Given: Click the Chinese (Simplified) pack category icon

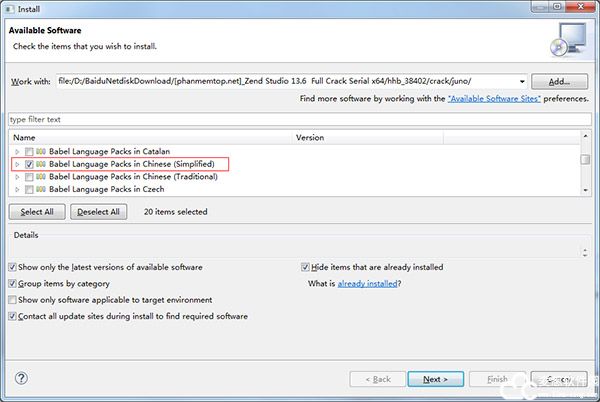Looking at the screenshot, I should [x=42, y=163].
